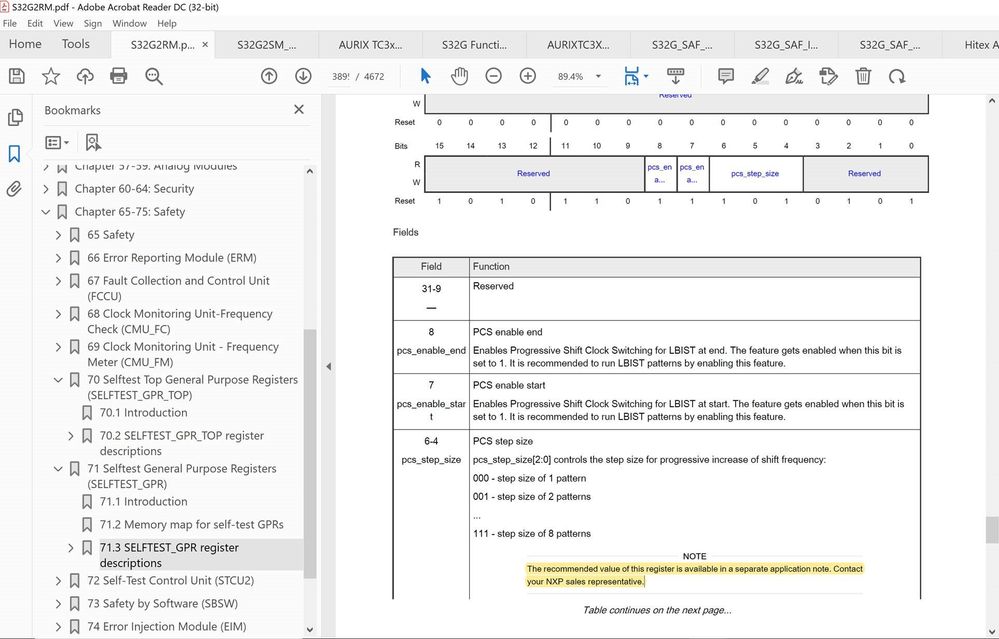Screen dimensions: 999x639
Task: Expand 71.3 SELFTEST_GPR register descriptions
Action: coord(71,548)
